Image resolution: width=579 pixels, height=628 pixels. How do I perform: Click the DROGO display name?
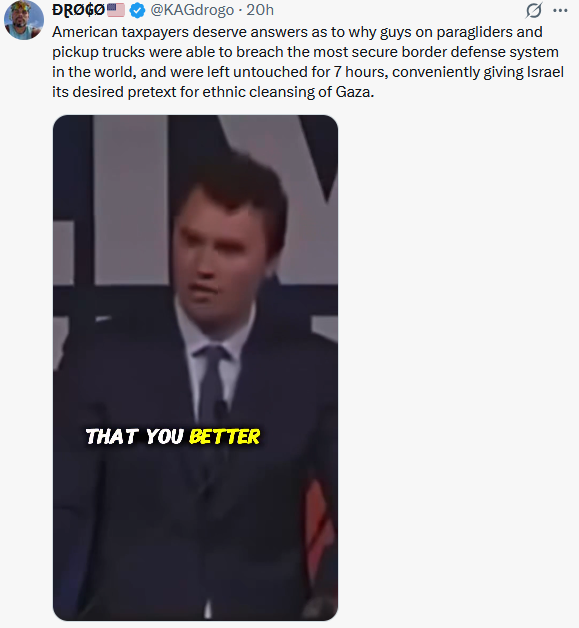coord(78,10)
